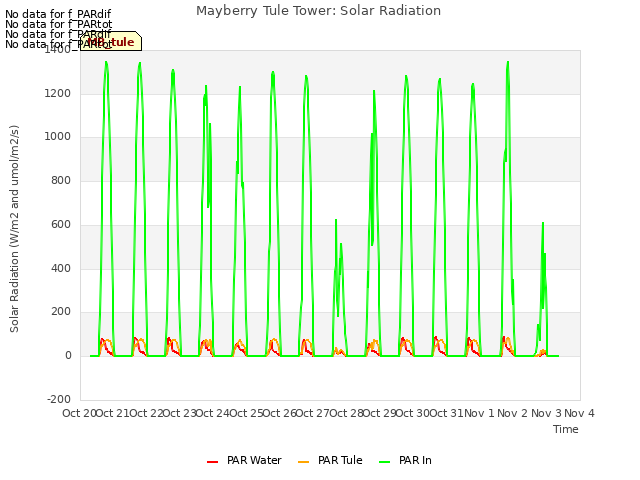Click the Time x-axis label
The width and height of the screenshot is (640, 480).
point(565,429)
